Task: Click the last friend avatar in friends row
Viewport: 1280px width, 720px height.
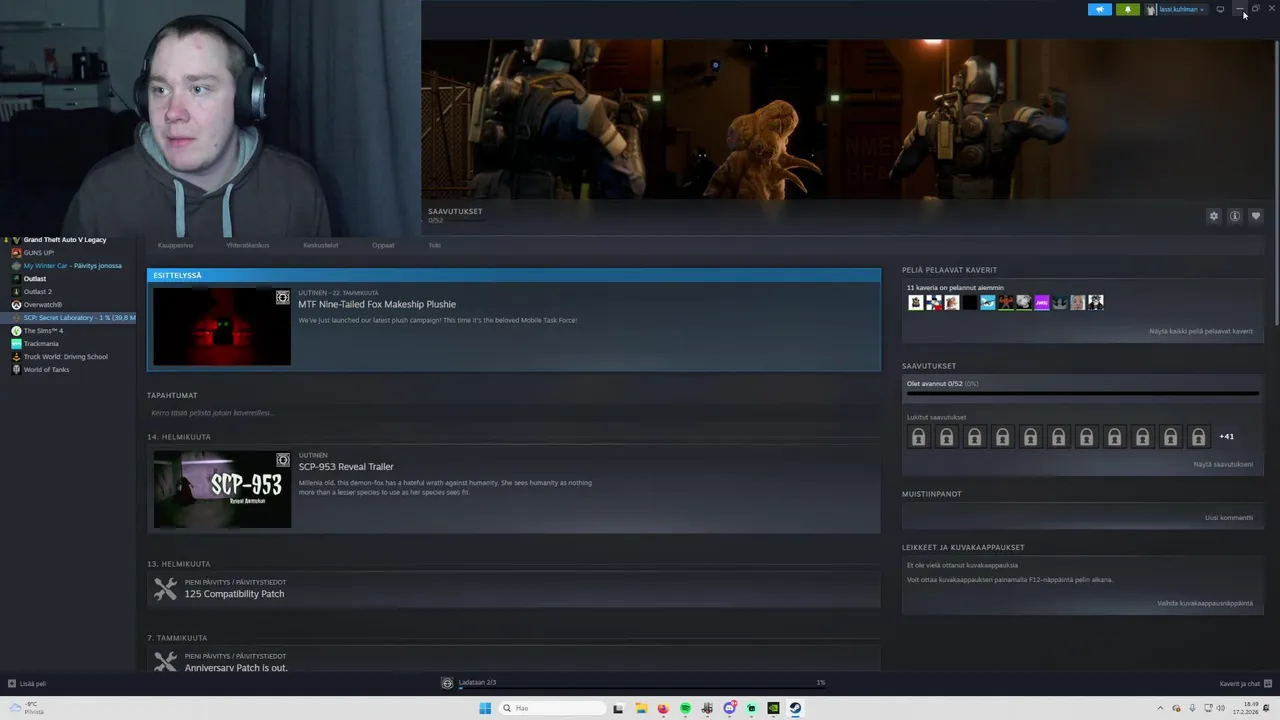Action: click(x=1096, y=303)
